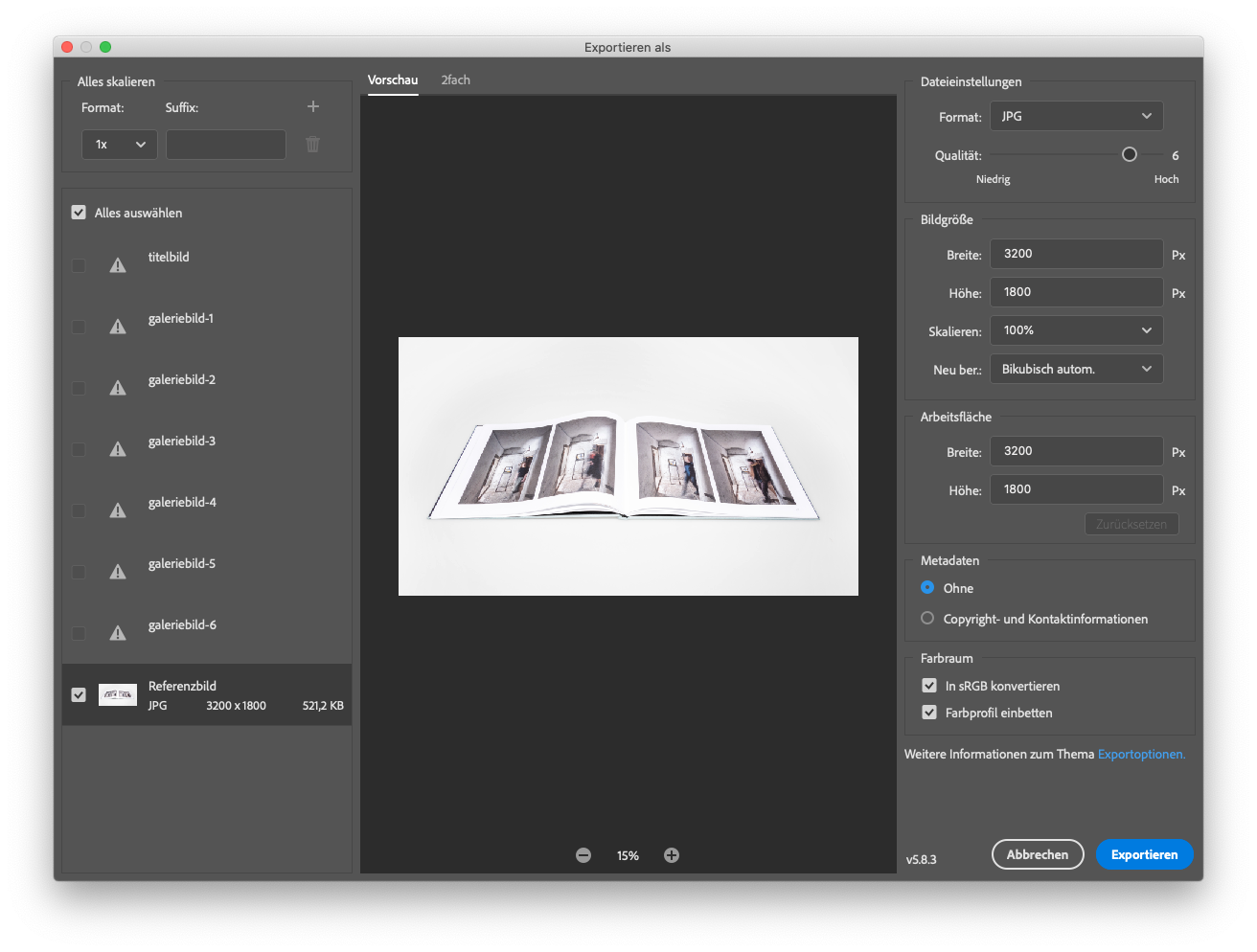Click the warning icon next to galeriebild-5

[118, 572]
